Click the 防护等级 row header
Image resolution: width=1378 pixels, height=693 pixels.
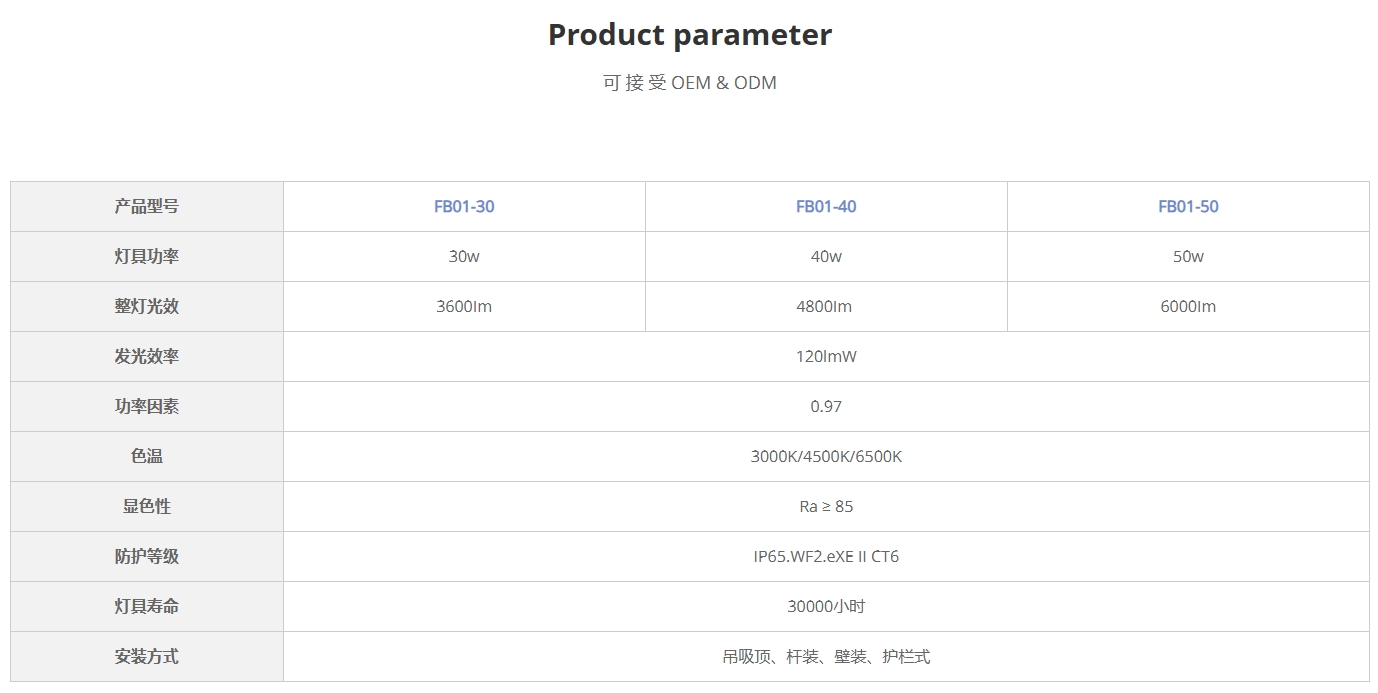pos(147,557)
